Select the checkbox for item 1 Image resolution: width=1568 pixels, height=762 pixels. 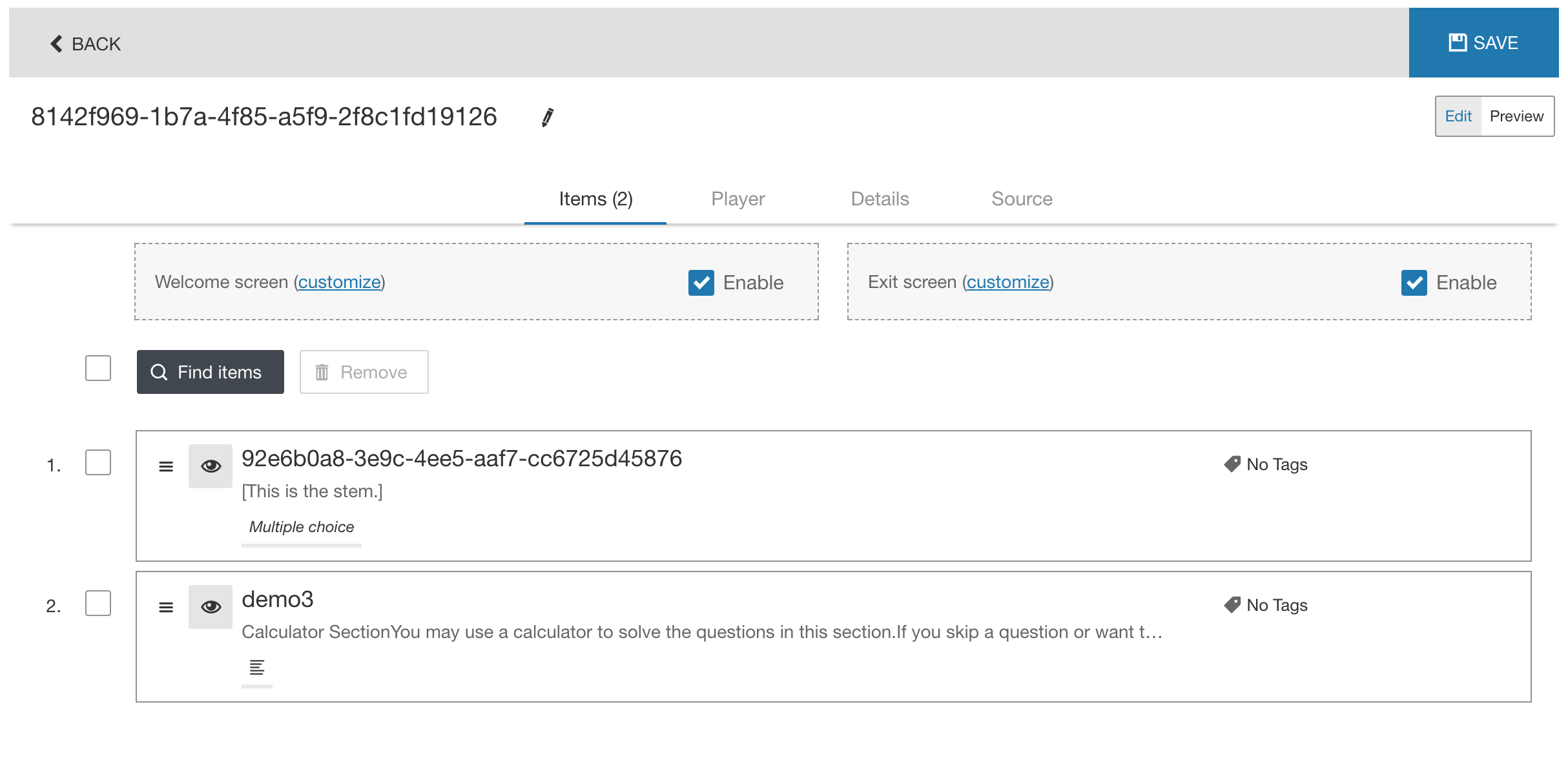point(98,462)
